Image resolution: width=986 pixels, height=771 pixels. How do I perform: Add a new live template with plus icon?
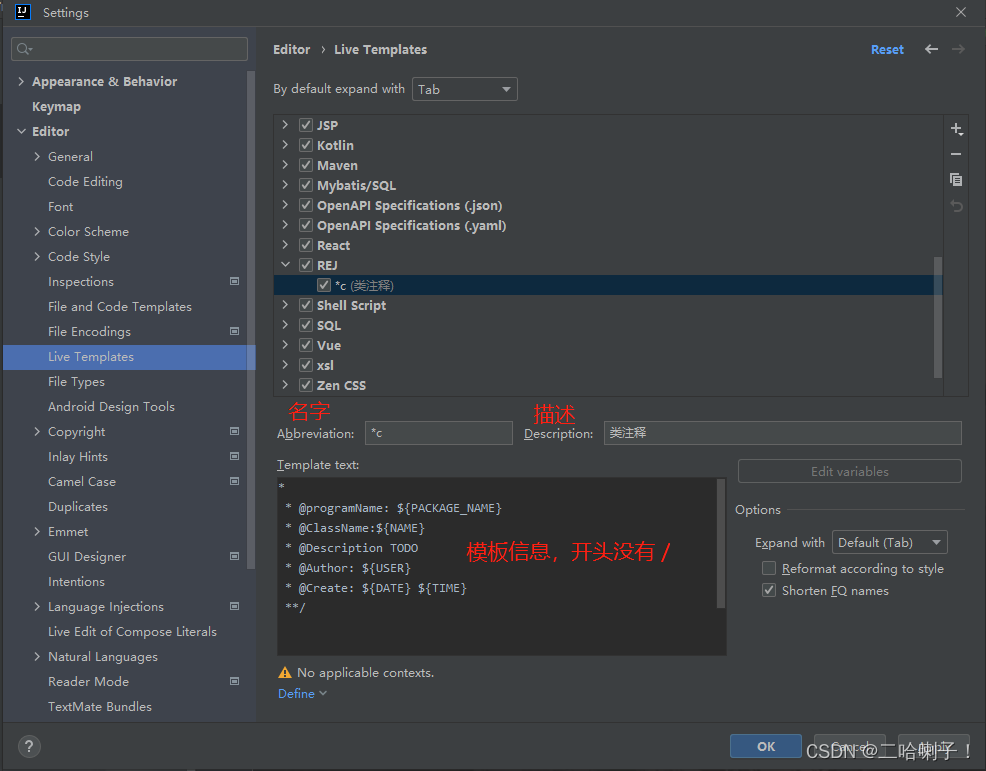pyautogui.click(x=956, y=129)
